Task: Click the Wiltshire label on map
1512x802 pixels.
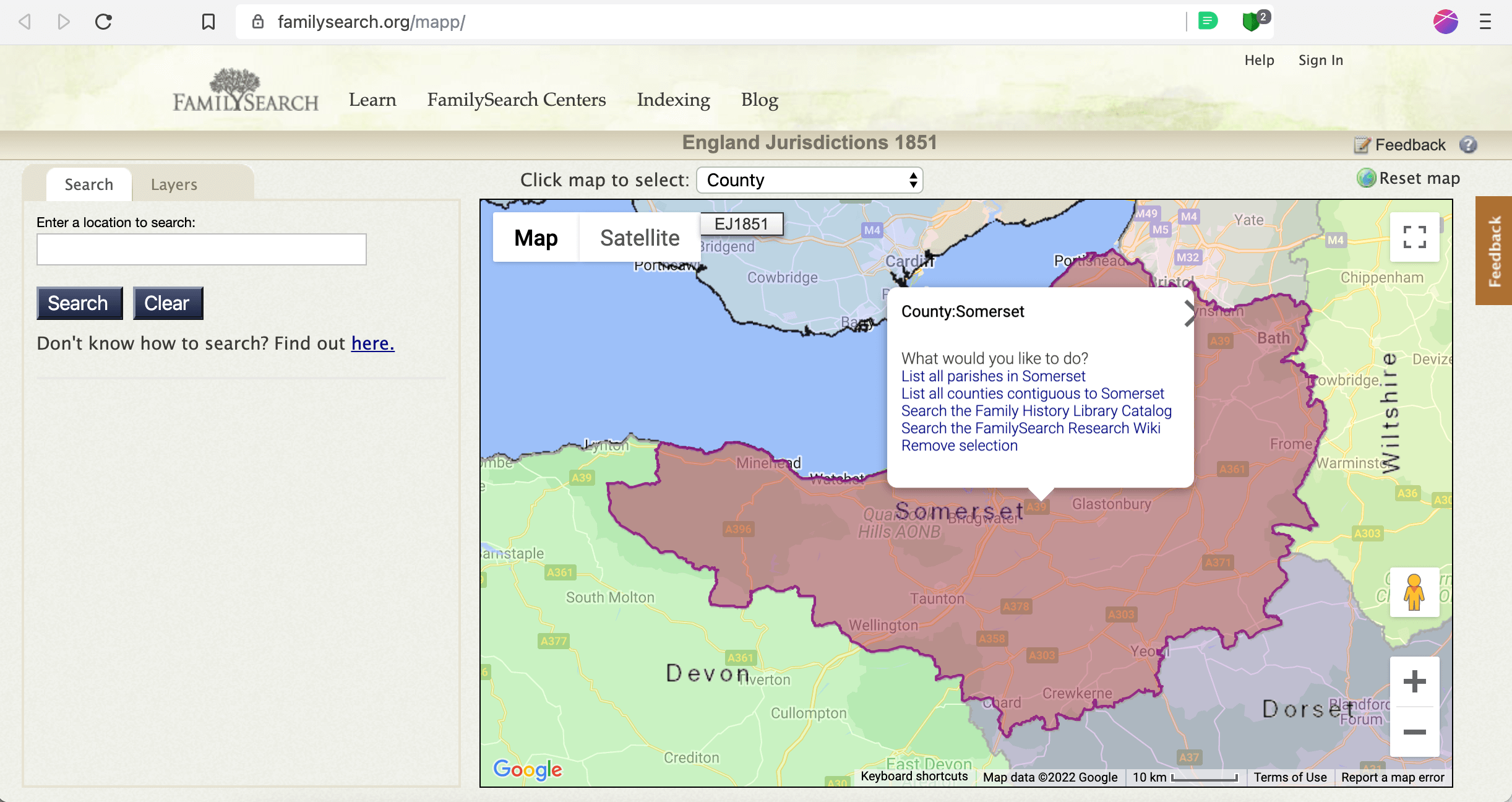Action: pyautogui.click(x=1390, y=413)
